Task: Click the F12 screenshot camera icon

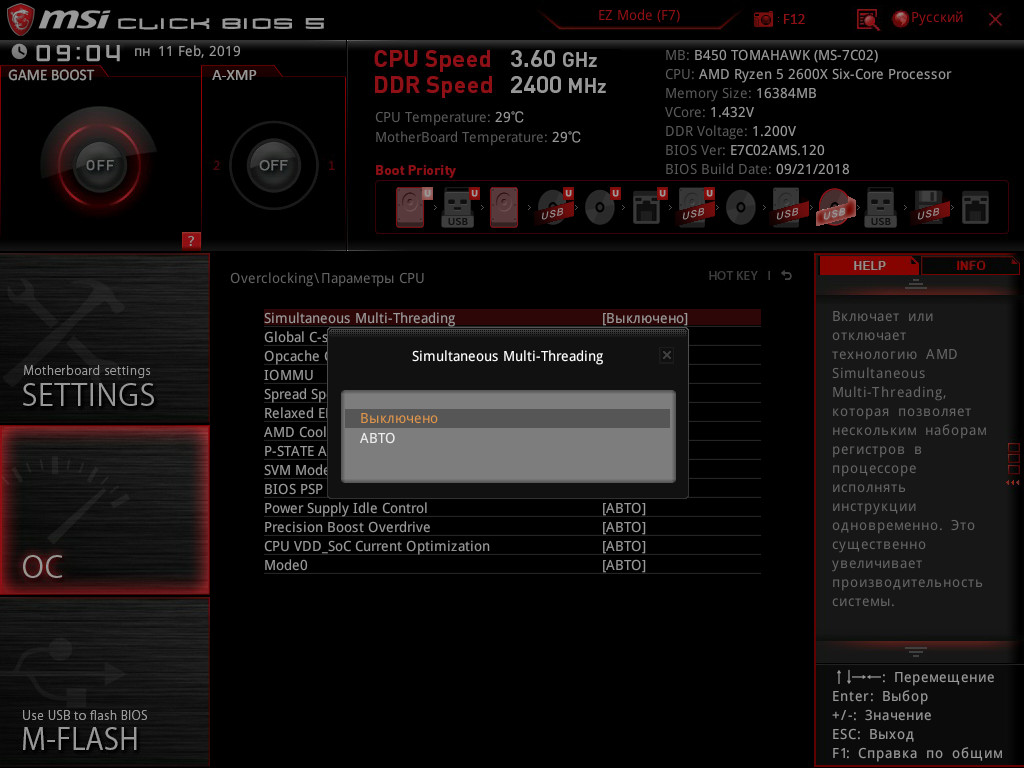Action: (763, 19)
